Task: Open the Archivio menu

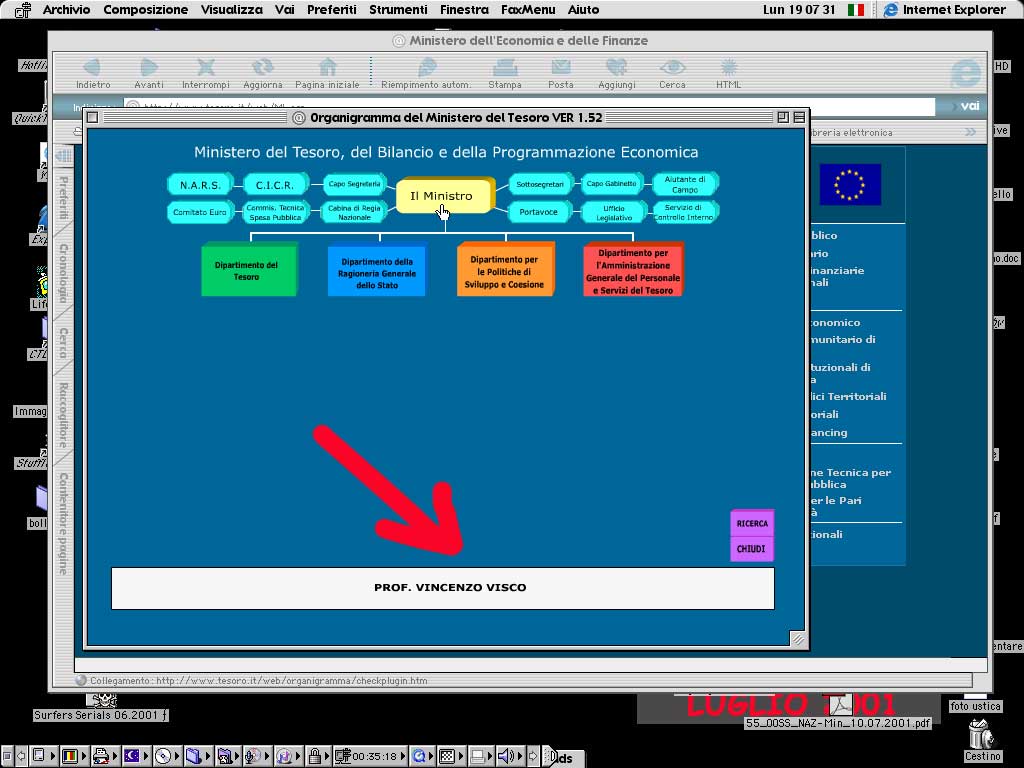Action: (66, 10)
